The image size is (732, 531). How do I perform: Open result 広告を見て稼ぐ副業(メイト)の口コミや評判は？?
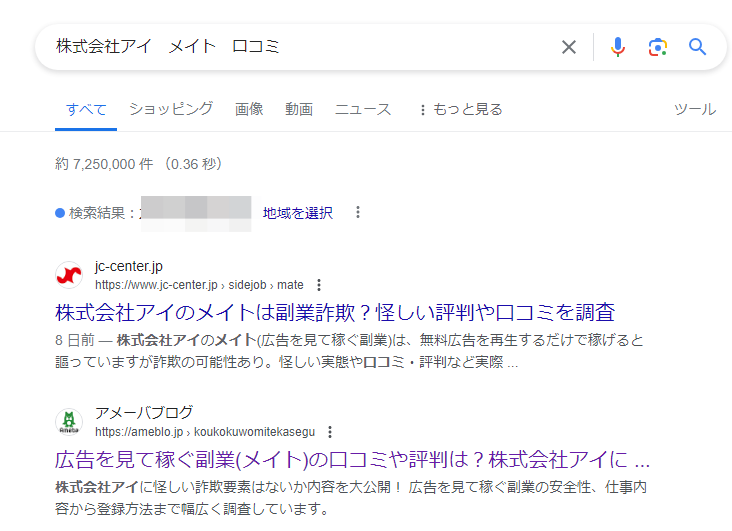pyautogui.click(x=352, y=460)
